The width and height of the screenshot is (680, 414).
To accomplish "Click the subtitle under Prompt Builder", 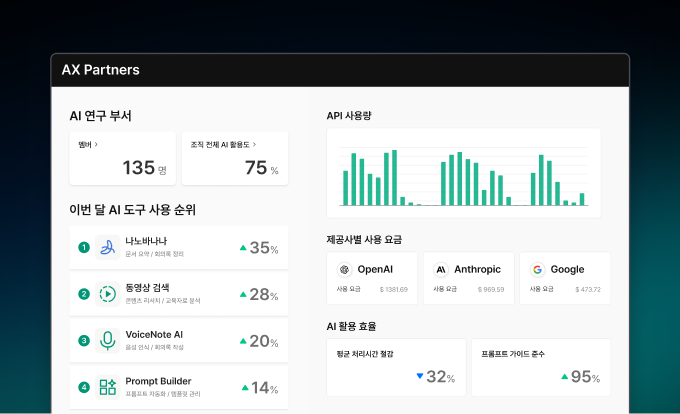I will coord(163,394).
